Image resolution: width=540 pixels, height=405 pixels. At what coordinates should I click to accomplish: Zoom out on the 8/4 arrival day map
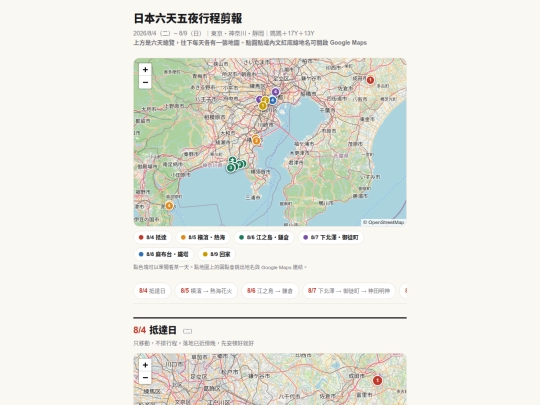[145, 377]
